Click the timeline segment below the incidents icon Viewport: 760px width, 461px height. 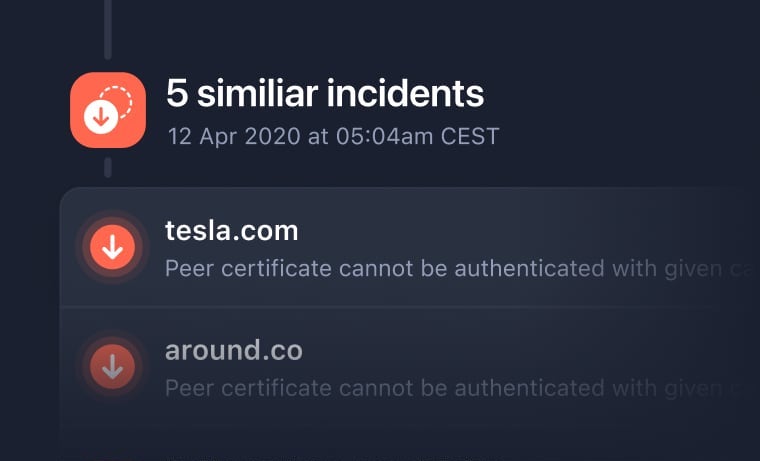pyautogui.click(x=107, y=166)
